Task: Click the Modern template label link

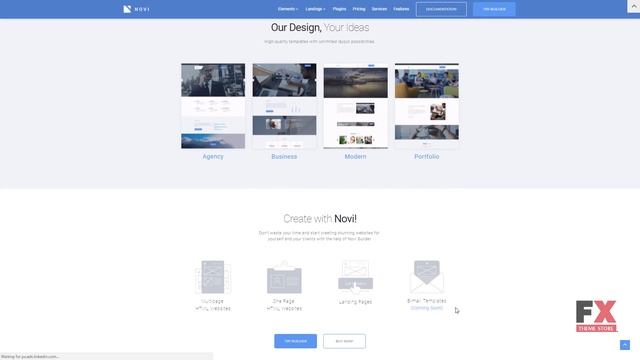Action: click(x=356, y=156)
